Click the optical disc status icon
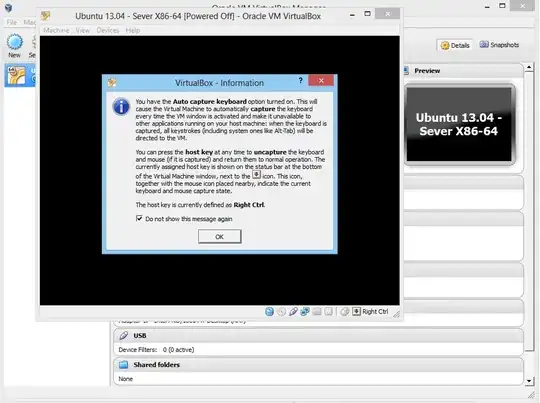The width and height of the screenshot is (540, 403). coord(281,312)
